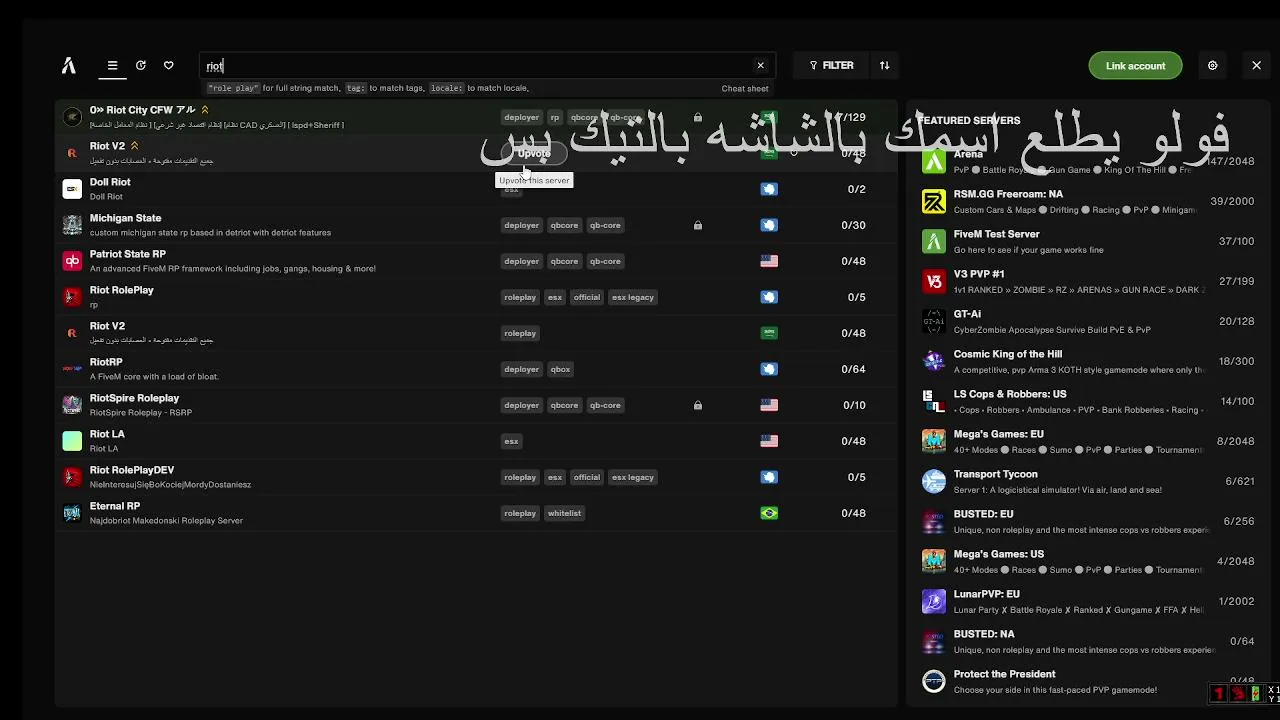The width and height of the screenshot is (1280, 720).
Task: Click the 0/64 player count on RiotRP
Action: 854,369
